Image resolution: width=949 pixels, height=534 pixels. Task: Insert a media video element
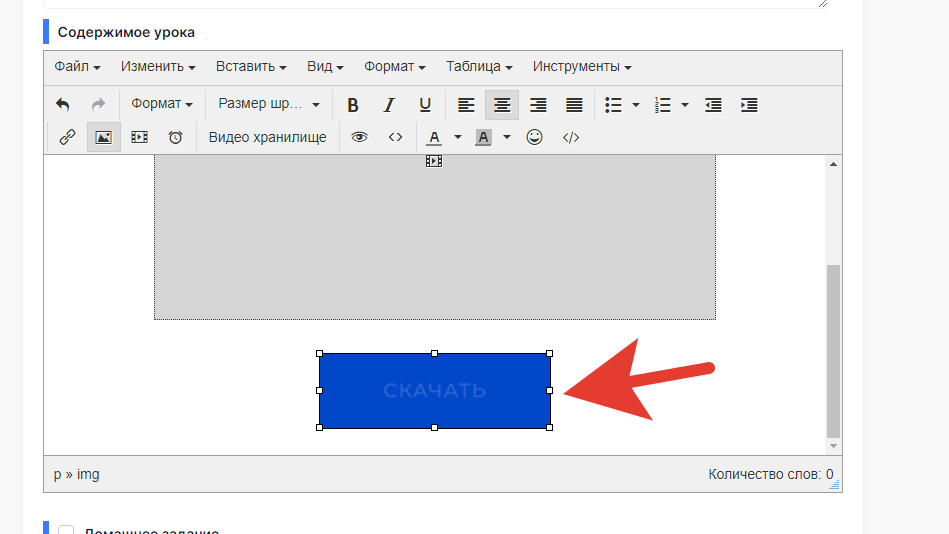[139, 137]
